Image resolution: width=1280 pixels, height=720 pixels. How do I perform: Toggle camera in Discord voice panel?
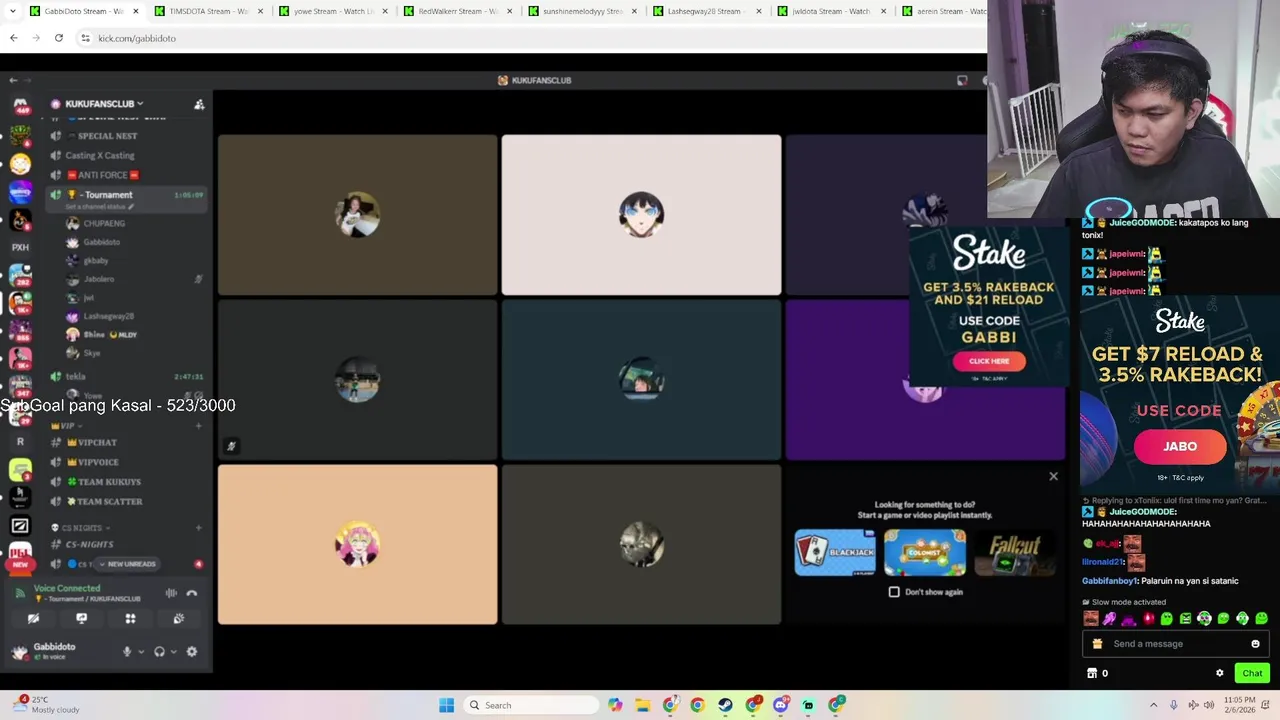click(x=33, y=619)
